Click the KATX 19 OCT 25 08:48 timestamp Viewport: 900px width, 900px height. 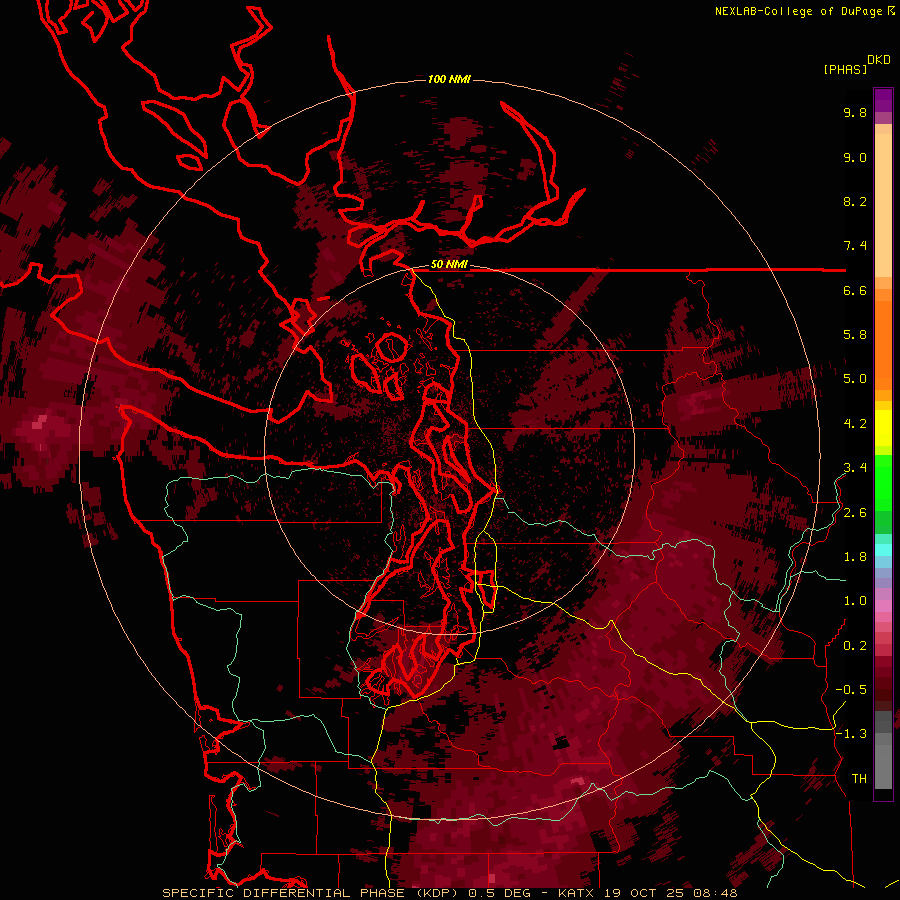pyautogui.click(x=647, y=893)
